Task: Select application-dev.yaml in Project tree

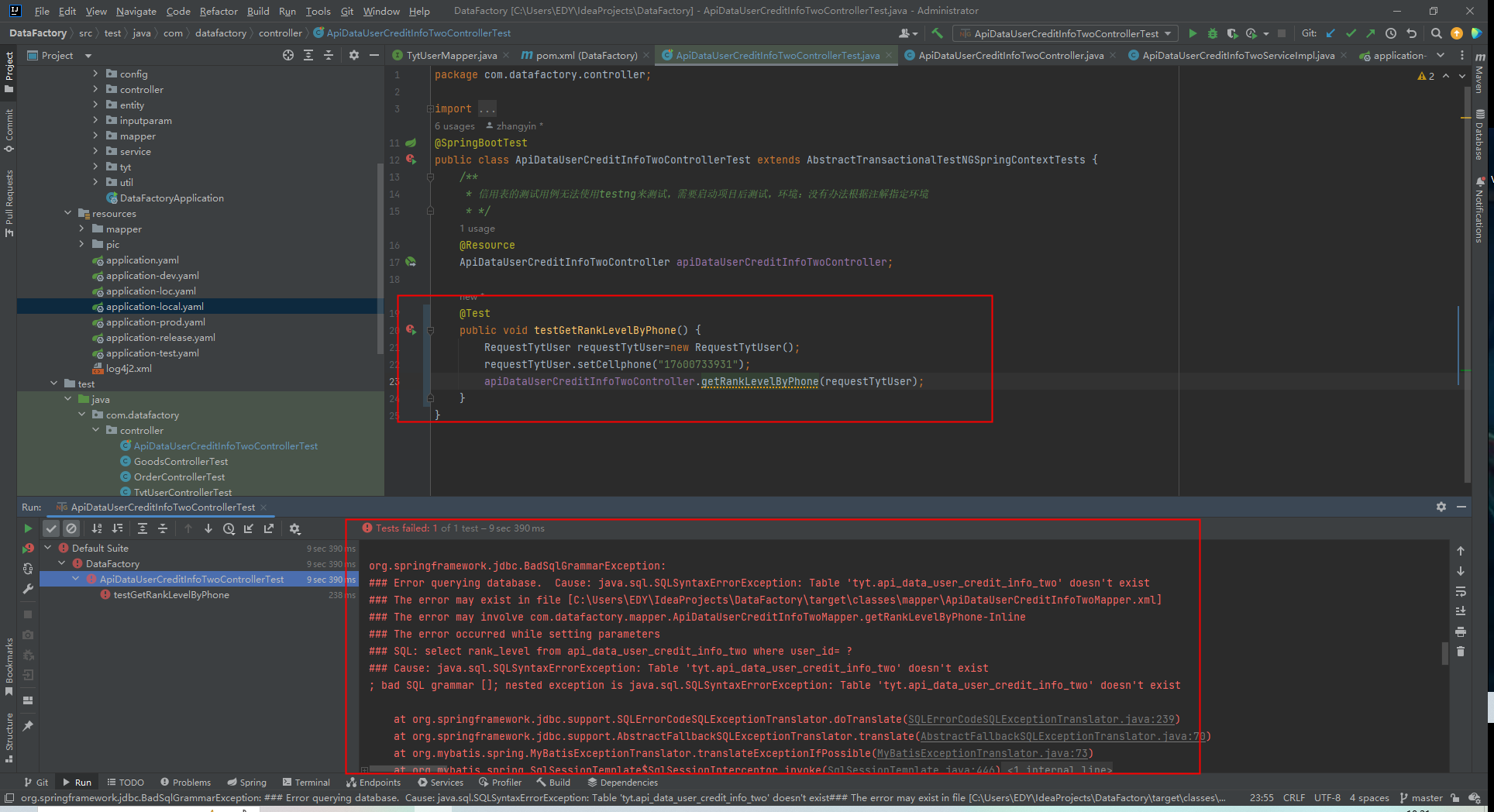Action: [153, 275]
